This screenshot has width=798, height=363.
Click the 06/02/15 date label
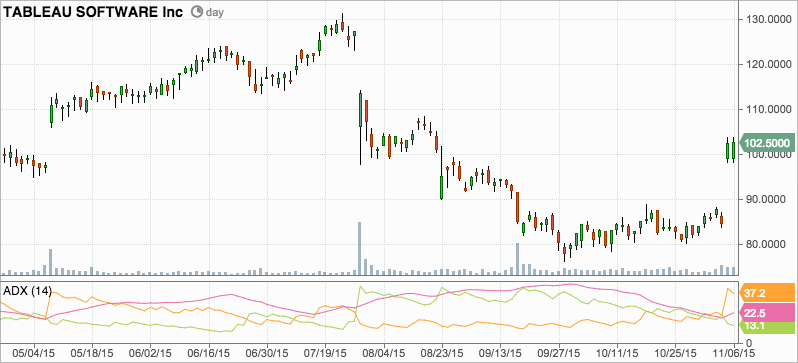tap(151, 352)
